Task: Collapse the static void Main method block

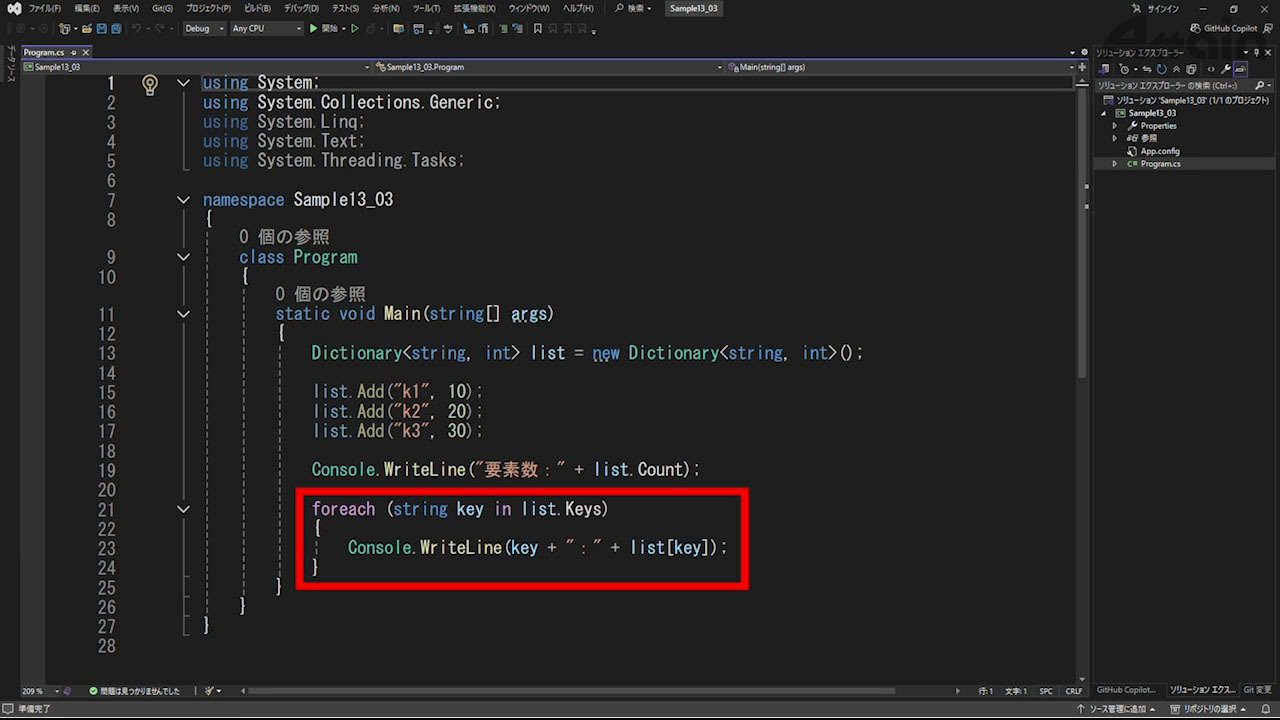Action: tap(183, 314)
